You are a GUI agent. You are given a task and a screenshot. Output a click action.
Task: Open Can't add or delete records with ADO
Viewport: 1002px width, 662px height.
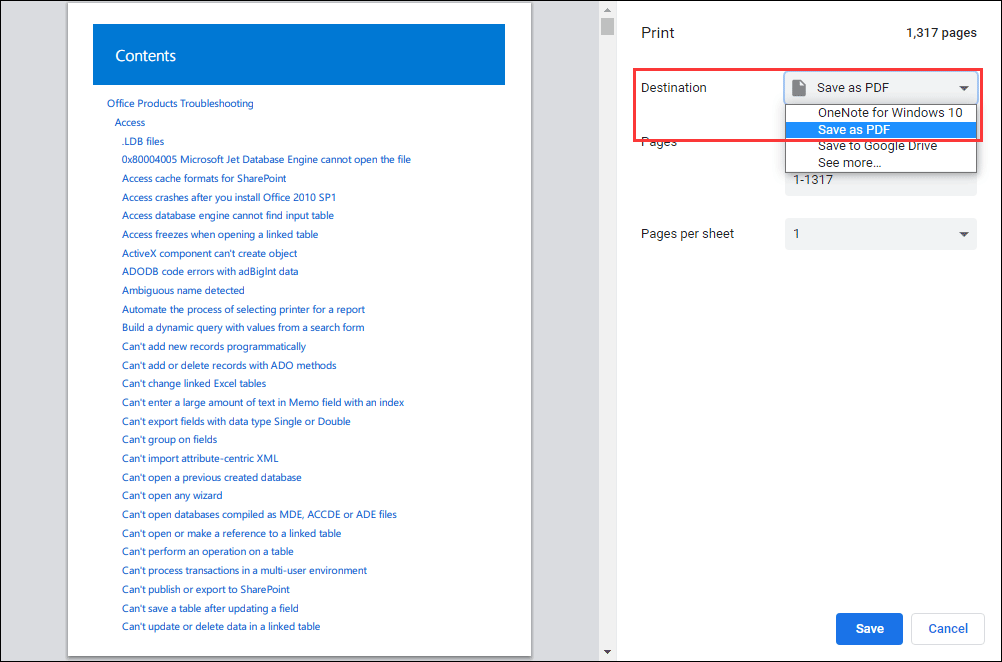(x=229, y=366)
